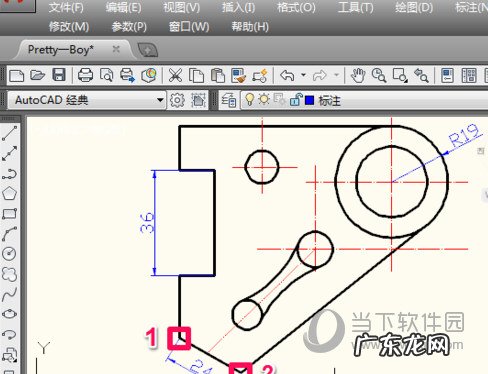Activate the Match Properties brush icon
The height and width of the screenshot is (374, 488).
239,75
